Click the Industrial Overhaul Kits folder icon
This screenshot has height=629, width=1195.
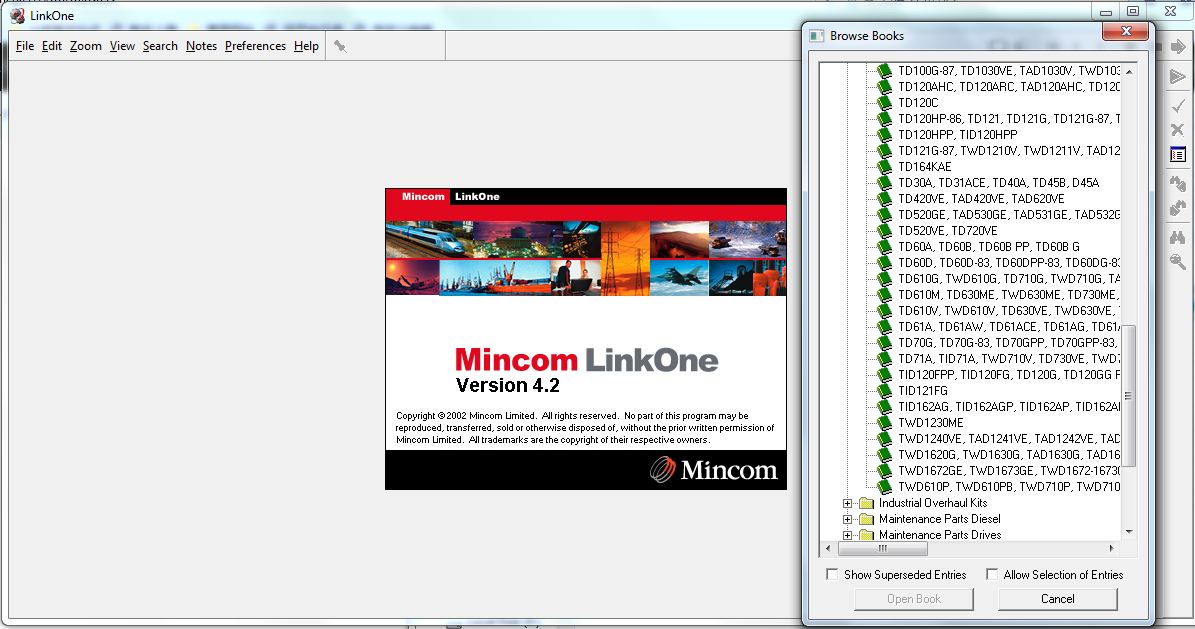tap(867, 503)
